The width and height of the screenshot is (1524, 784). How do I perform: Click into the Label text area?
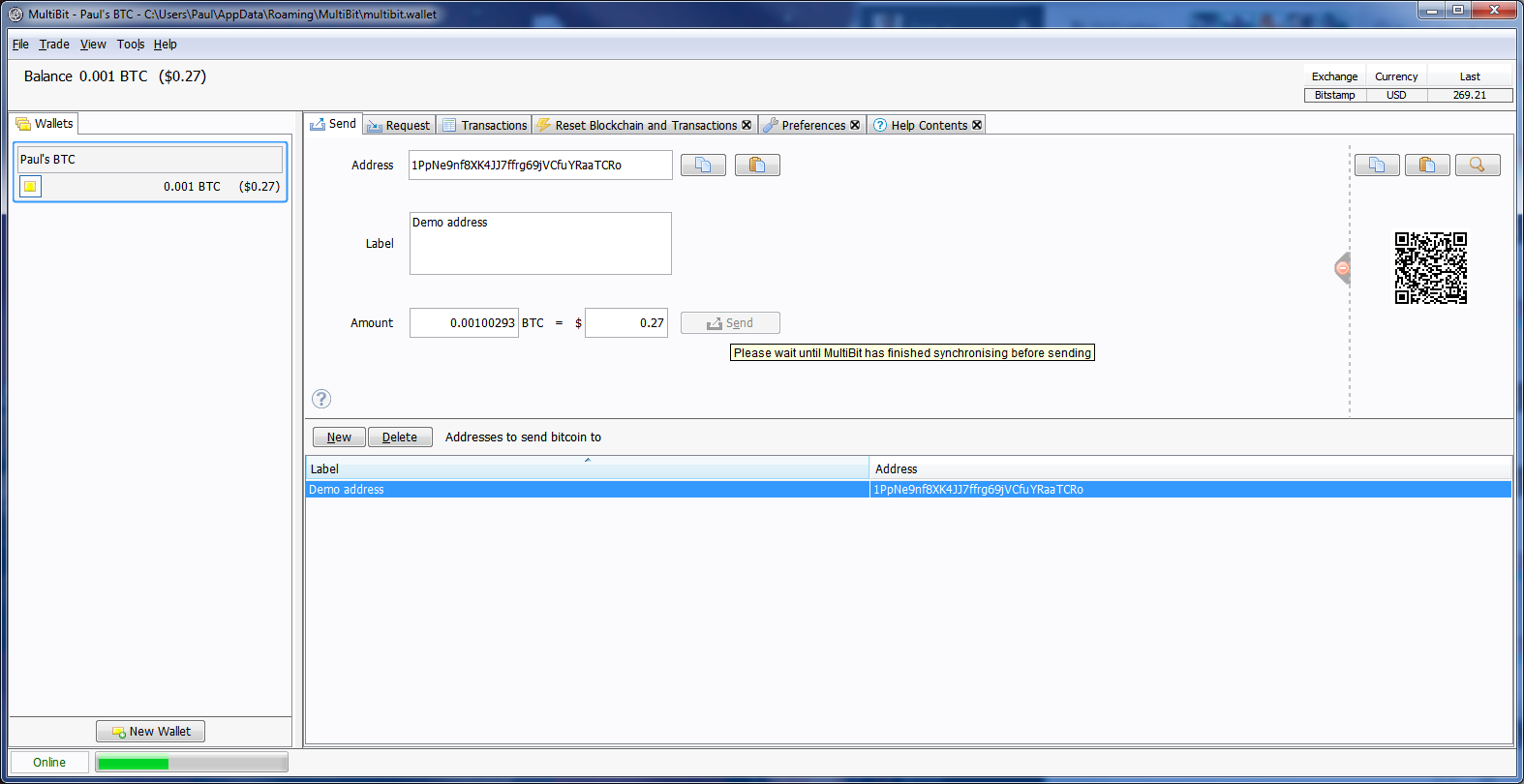tap(540, 244)
